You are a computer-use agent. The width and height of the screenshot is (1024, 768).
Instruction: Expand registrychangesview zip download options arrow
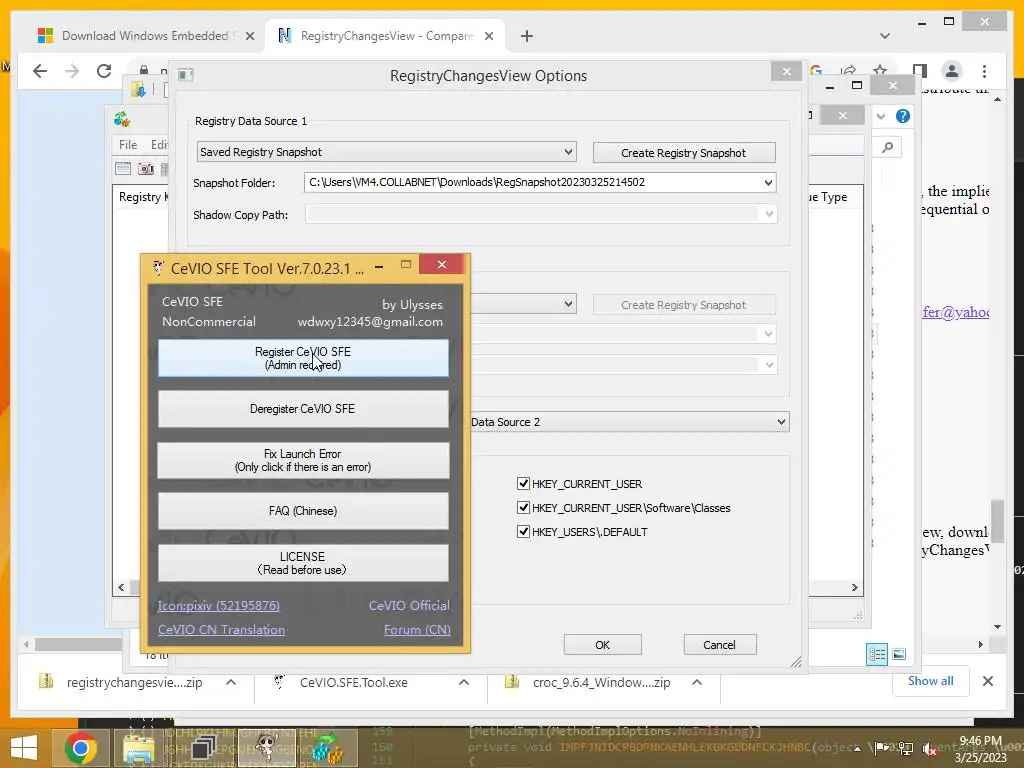tap(231, 682)
